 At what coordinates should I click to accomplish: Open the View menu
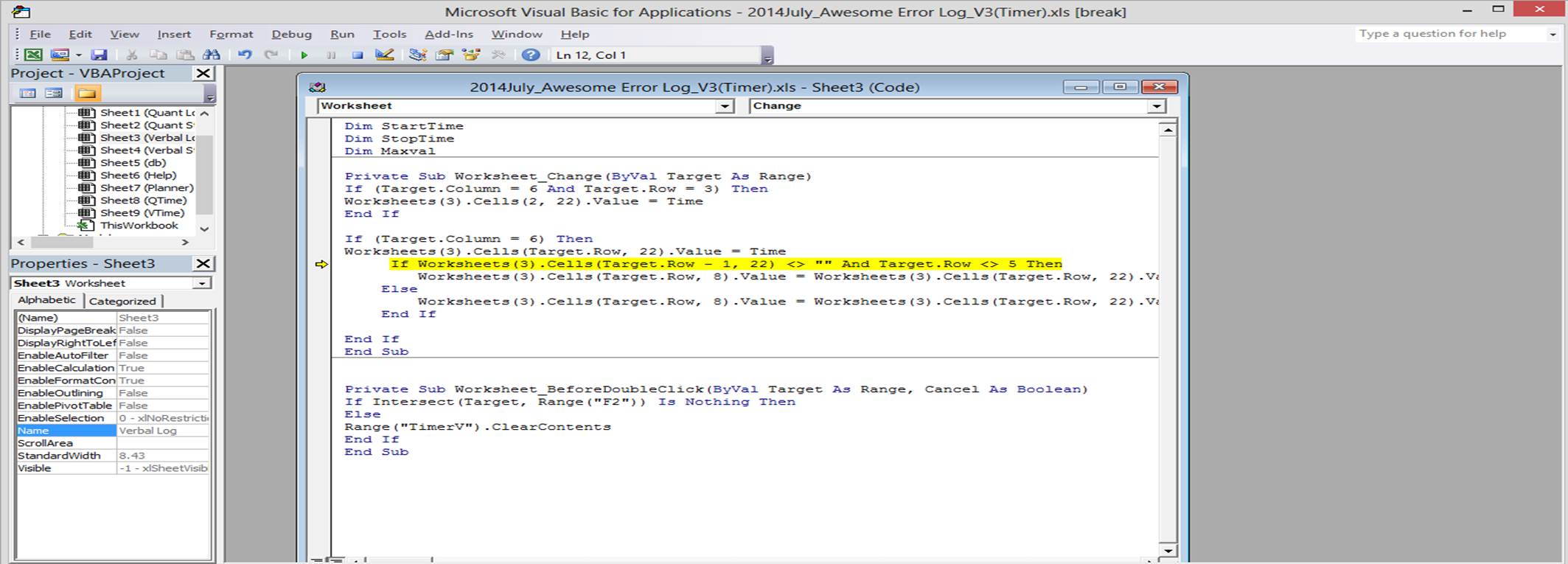click(x=125, y=34)
